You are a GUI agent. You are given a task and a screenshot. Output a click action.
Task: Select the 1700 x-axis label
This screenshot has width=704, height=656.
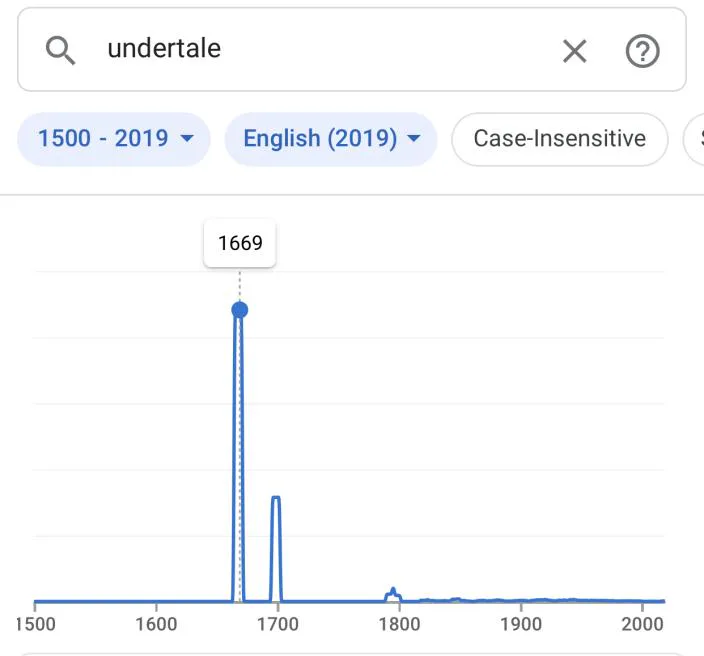point(278,625)
